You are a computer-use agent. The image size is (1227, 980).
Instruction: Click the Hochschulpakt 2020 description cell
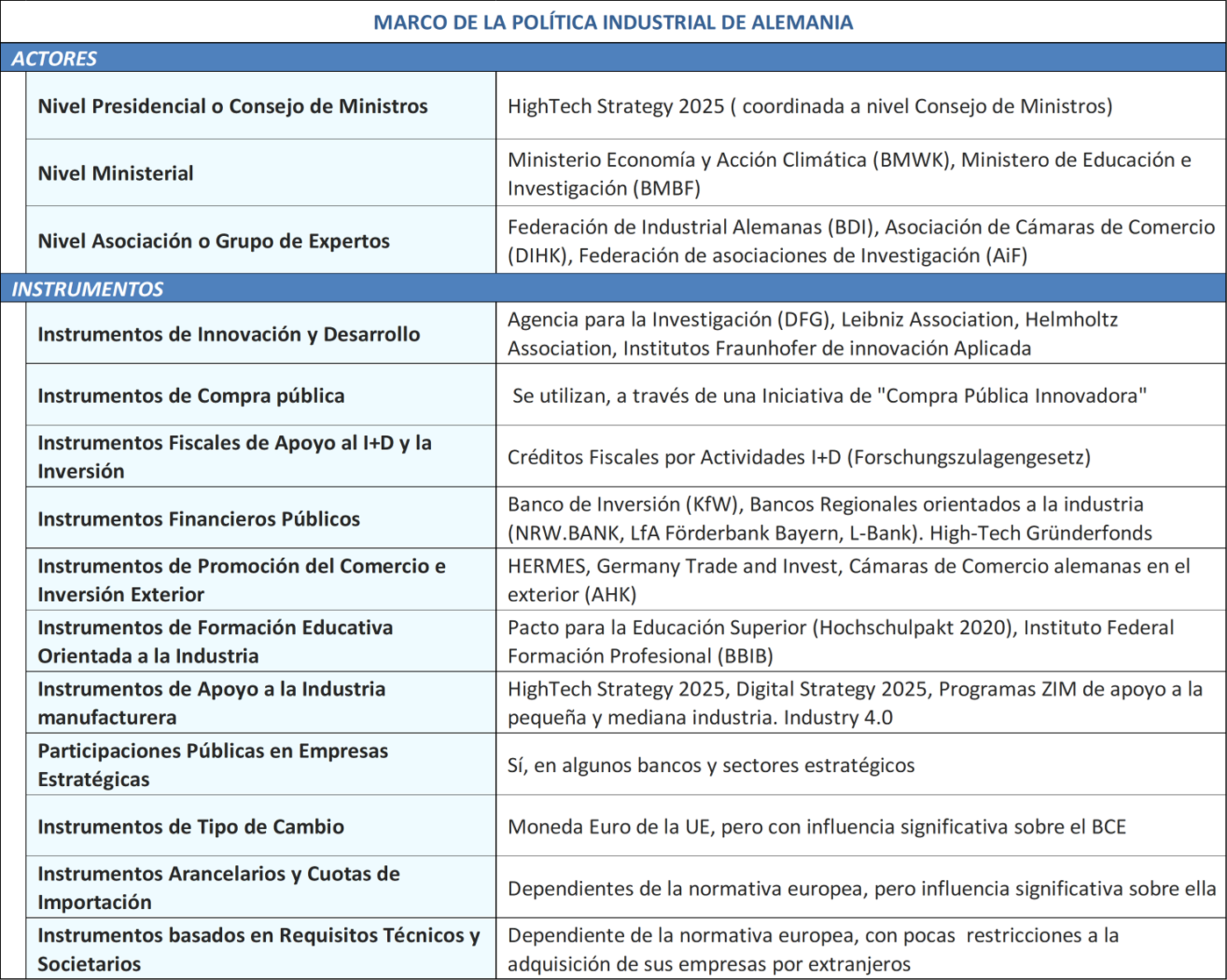pos(840,641)
